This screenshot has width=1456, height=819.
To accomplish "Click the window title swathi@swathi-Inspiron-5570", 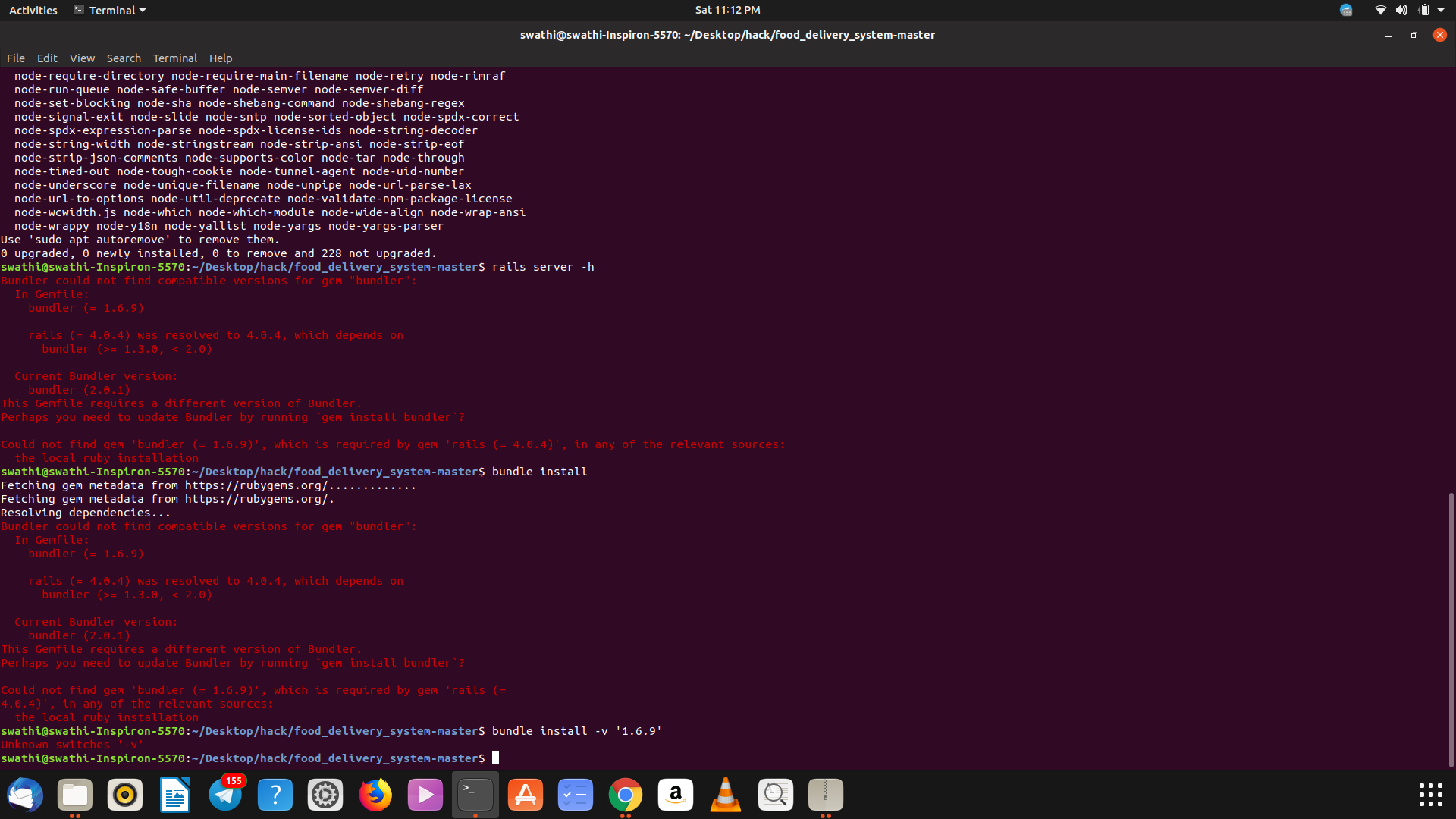I will (727, 35).
